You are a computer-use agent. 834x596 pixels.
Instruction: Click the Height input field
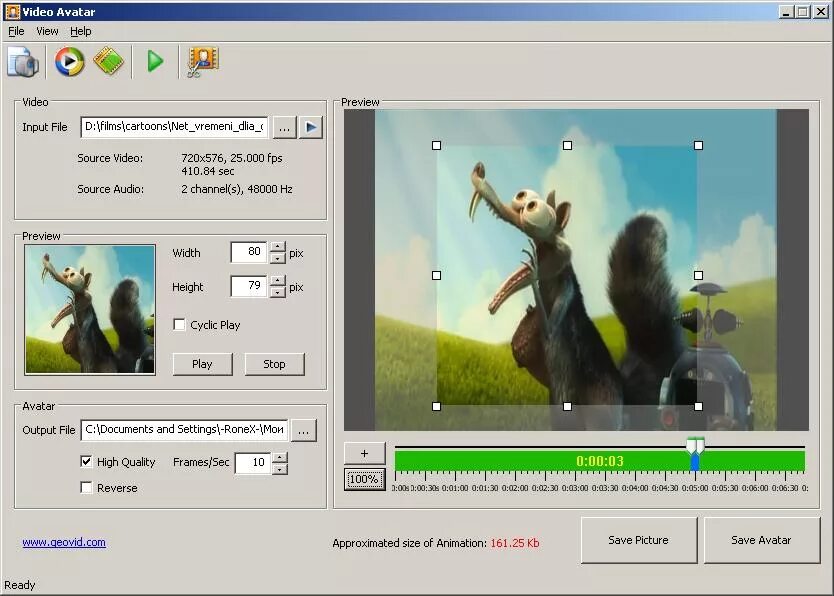click(x=249, y=286)
